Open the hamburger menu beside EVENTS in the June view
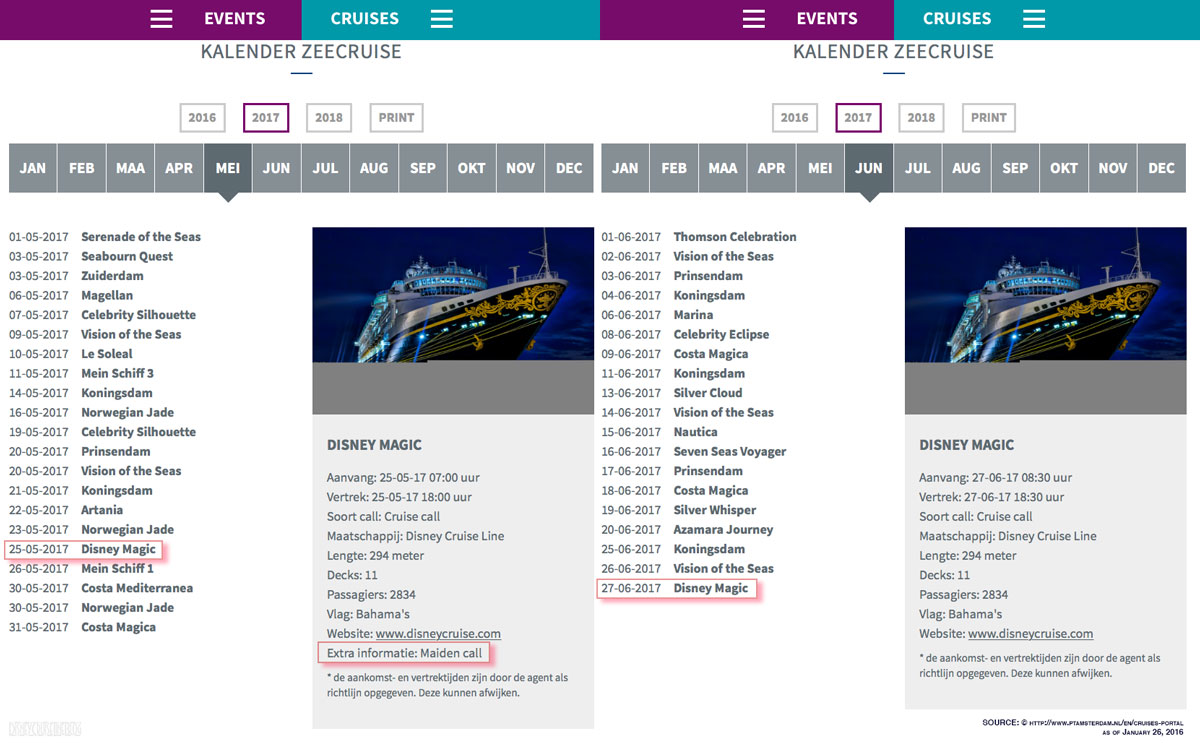Viewport: 1200px width, 743px height. click(754, 19)
